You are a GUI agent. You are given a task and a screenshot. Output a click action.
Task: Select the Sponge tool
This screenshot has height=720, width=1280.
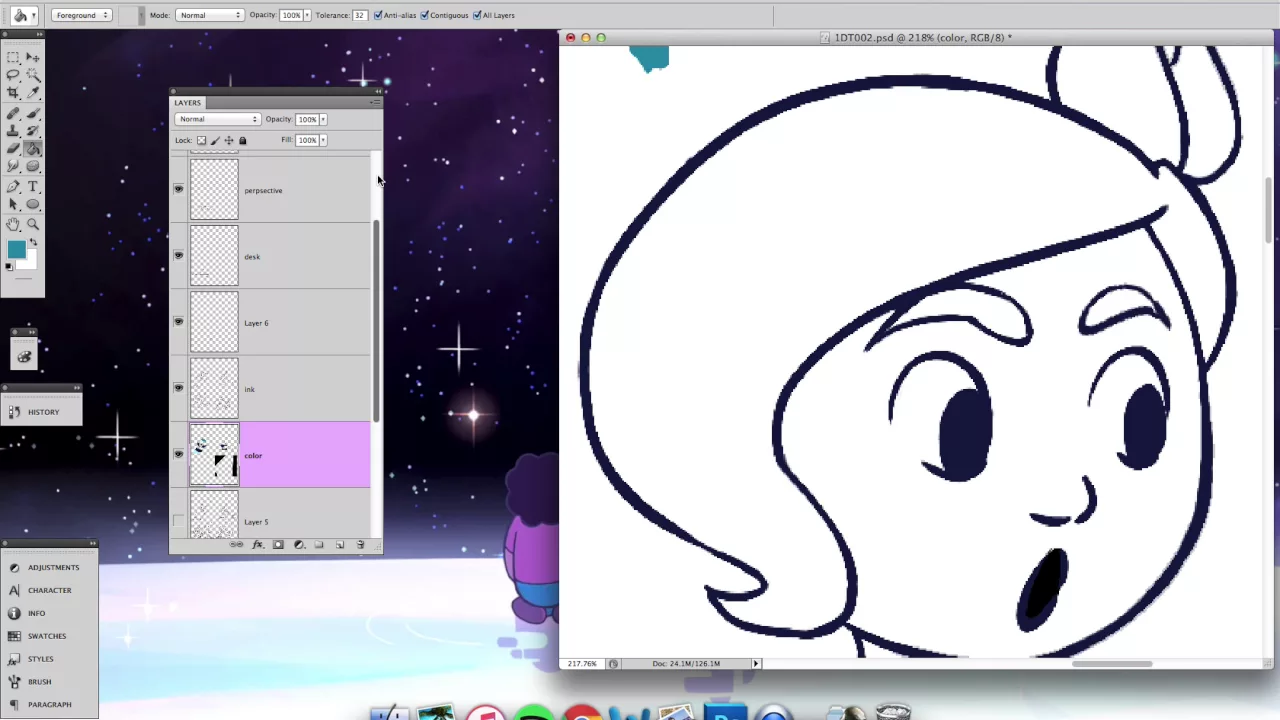point(33,166)
